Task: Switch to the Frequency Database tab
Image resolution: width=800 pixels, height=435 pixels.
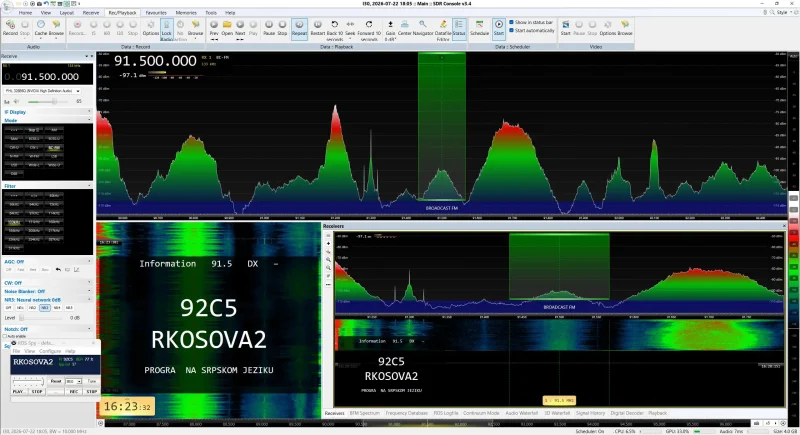Action: coord(407,413)
